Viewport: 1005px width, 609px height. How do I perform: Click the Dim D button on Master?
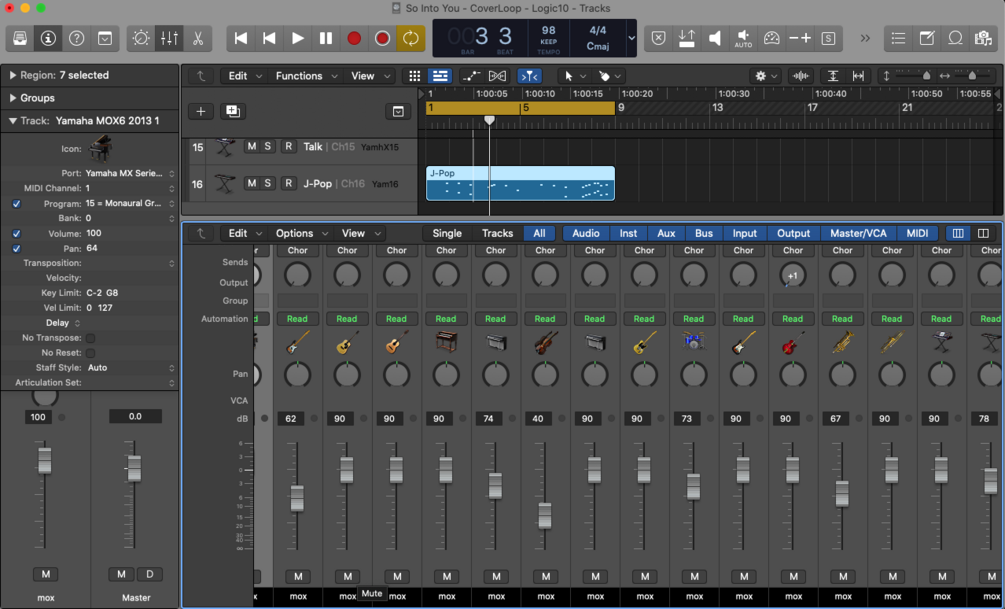coord(150,574)
